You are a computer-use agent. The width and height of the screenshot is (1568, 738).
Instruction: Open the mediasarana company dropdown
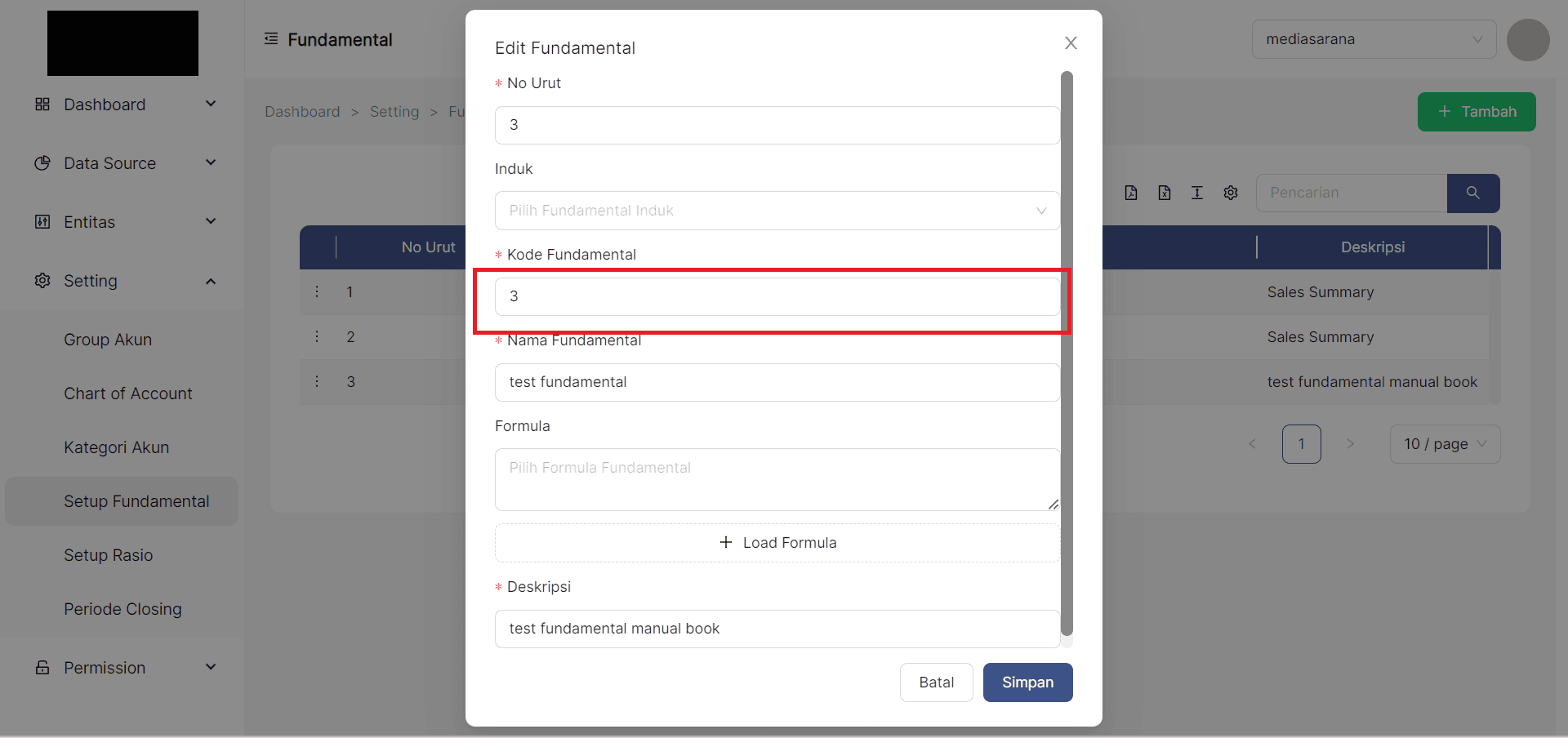(x=1374, y=39)
